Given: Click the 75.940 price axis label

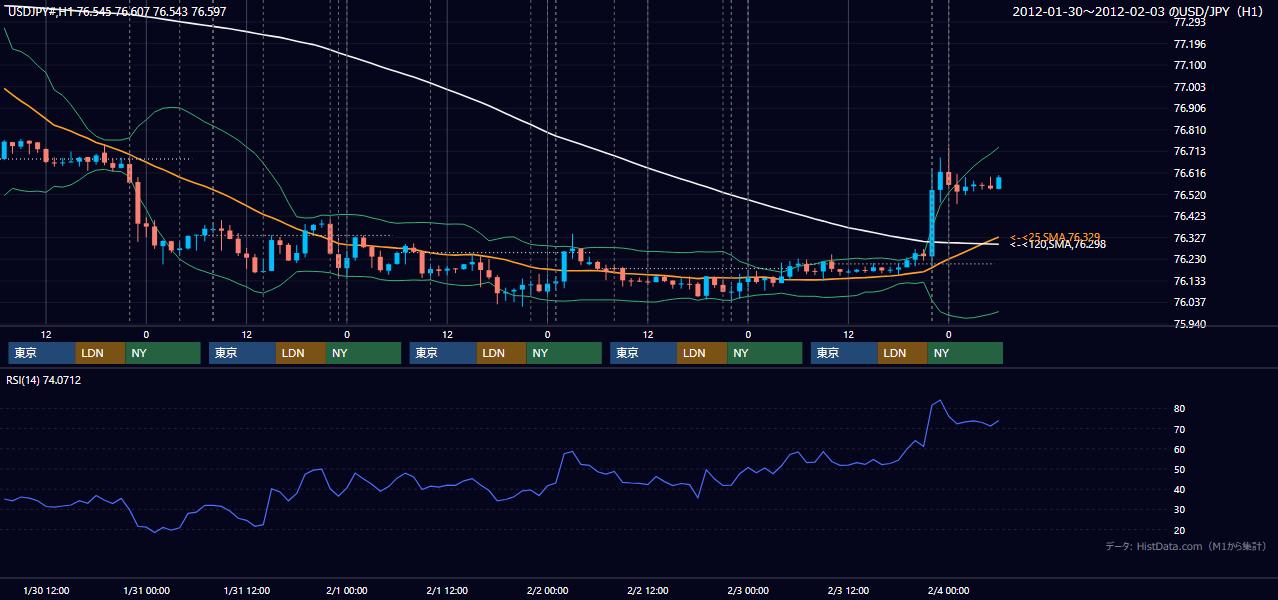Looking at the screenshot, I should (1189, 324).
